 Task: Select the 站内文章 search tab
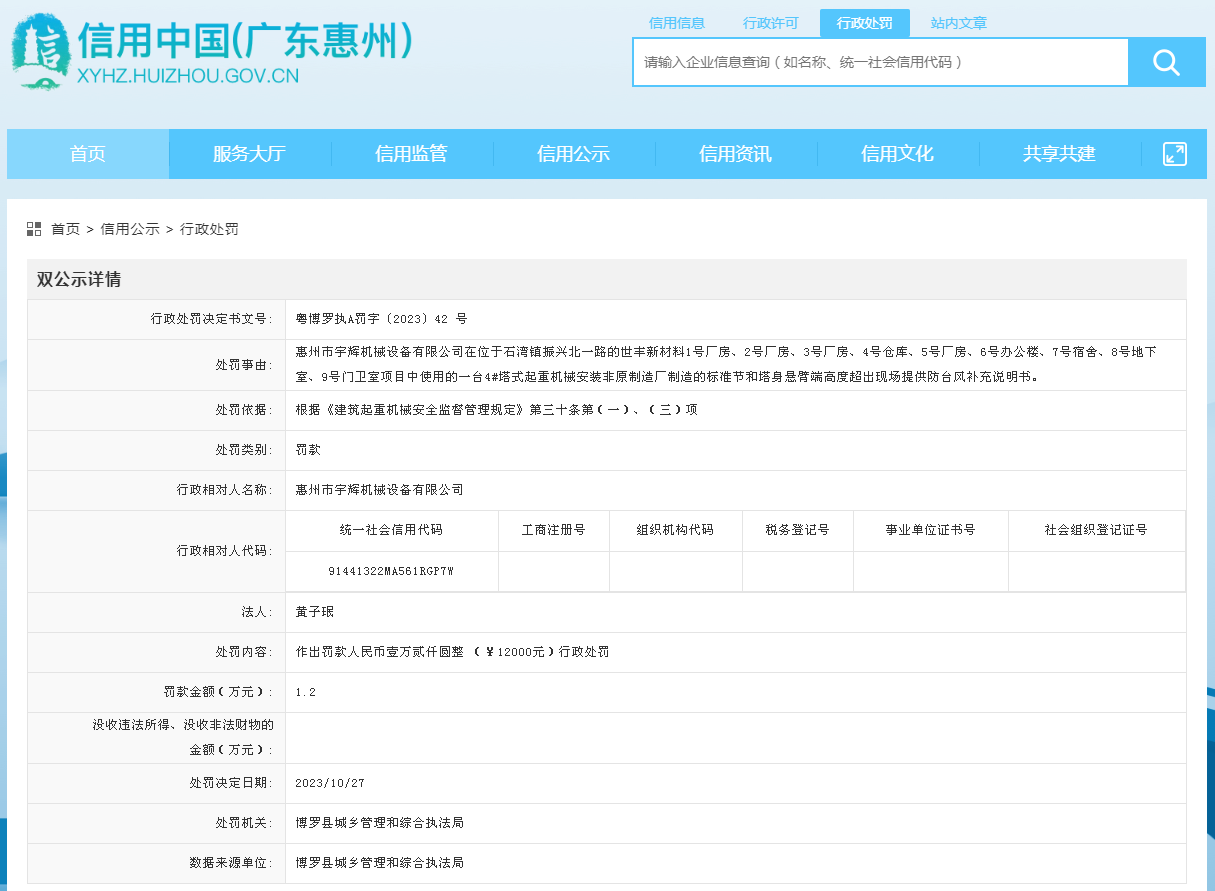[958, 23]
